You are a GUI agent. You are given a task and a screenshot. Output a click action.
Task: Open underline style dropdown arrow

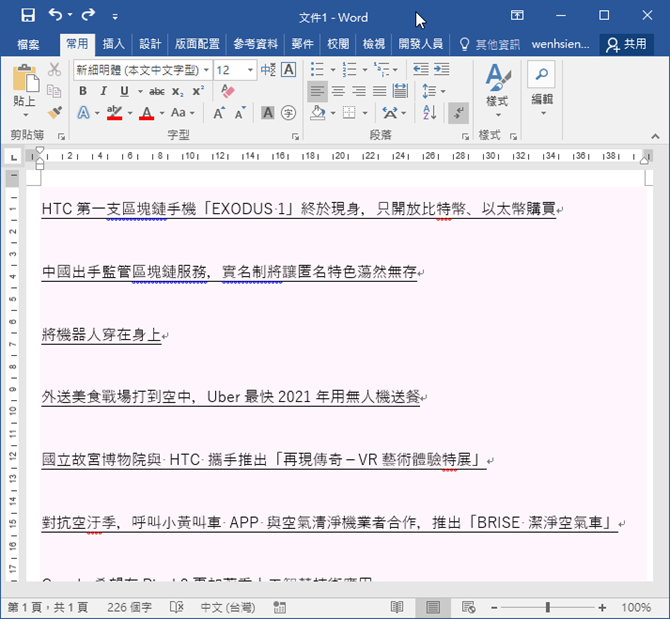coord(140,91)
